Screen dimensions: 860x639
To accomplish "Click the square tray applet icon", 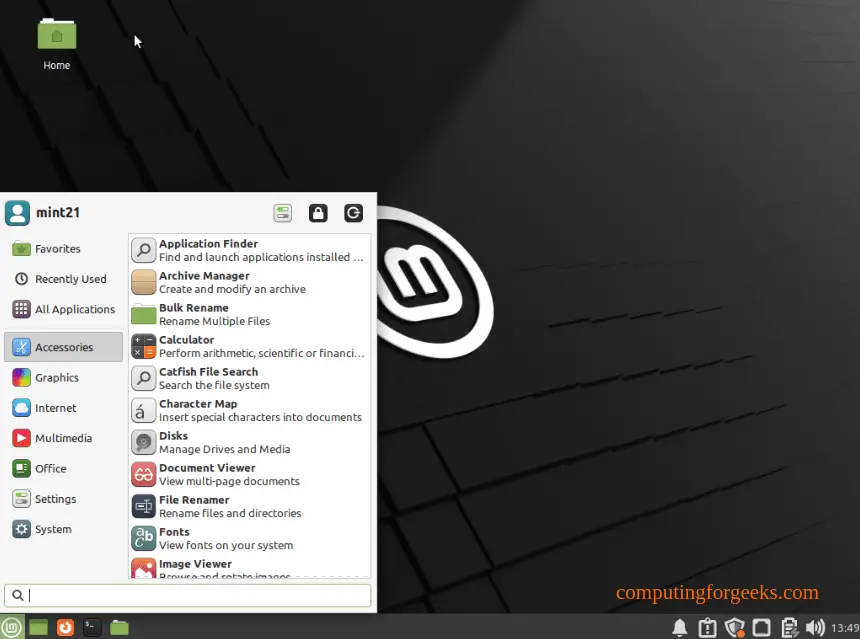I will 761,627.
